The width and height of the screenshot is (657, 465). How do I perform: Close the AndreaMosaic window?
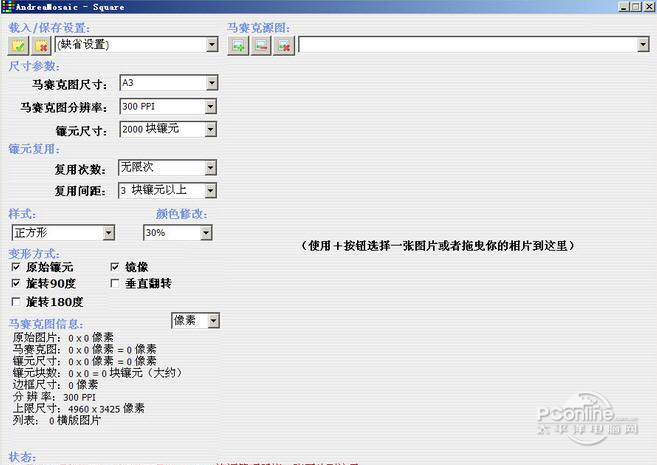point(650,7)
